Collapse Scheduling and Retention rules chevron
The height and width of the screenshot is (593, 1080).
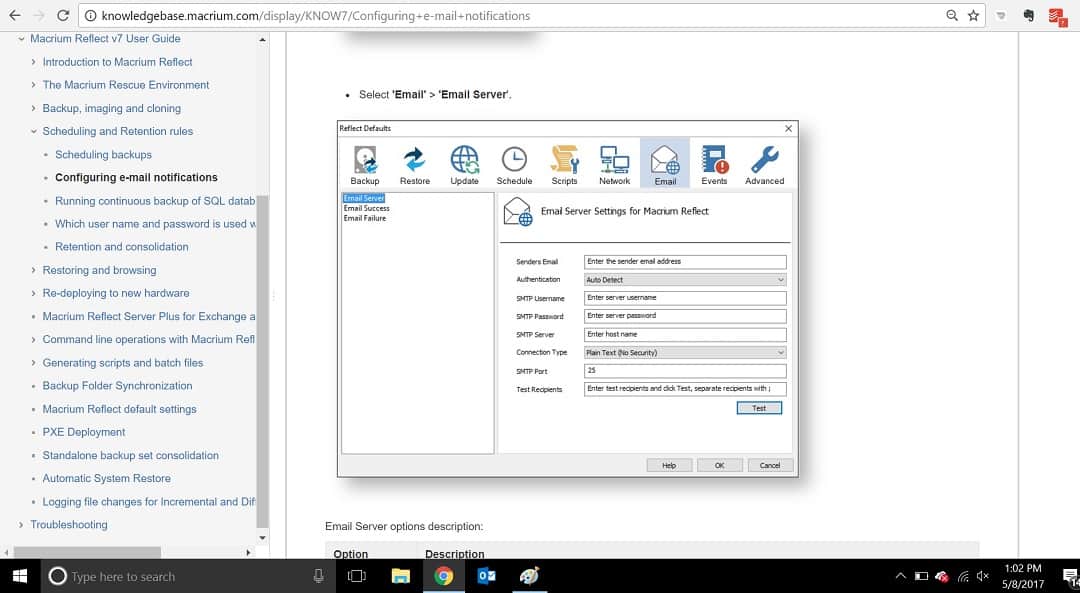(x=34, y=132)
